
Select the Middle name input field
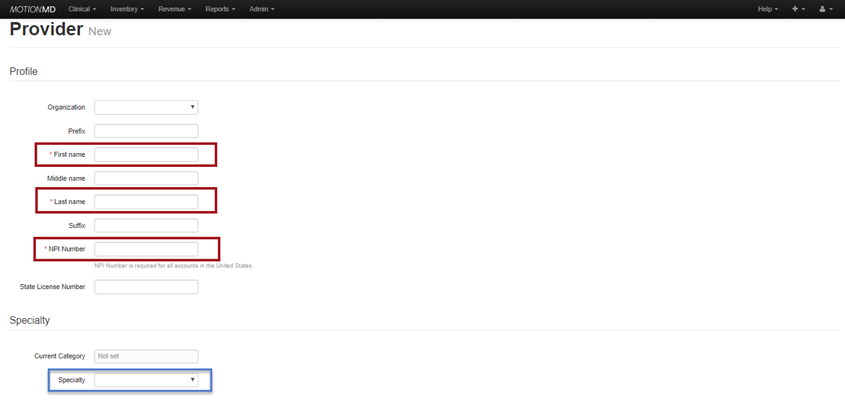coord(146,178)
